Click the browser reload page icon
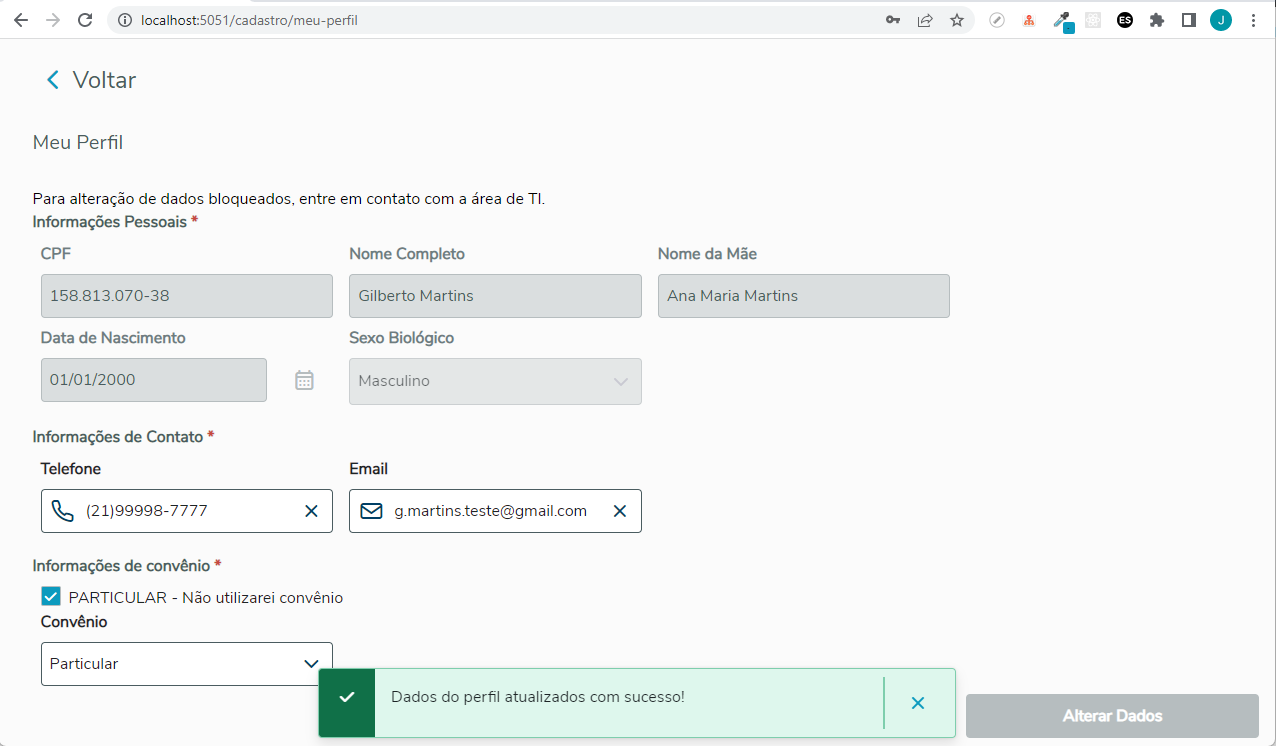The image size is (1276, 746). tap(85, 20)
